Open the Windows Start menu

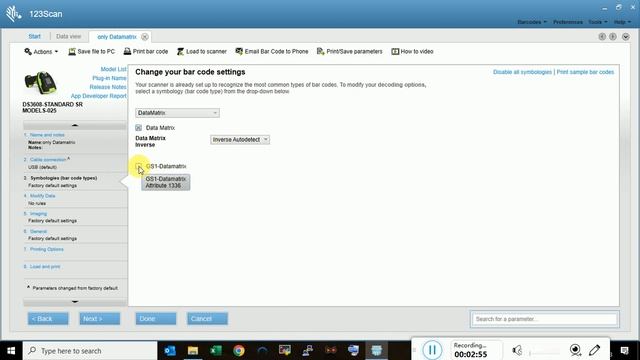pyautogui.click(x=11, y=351)
